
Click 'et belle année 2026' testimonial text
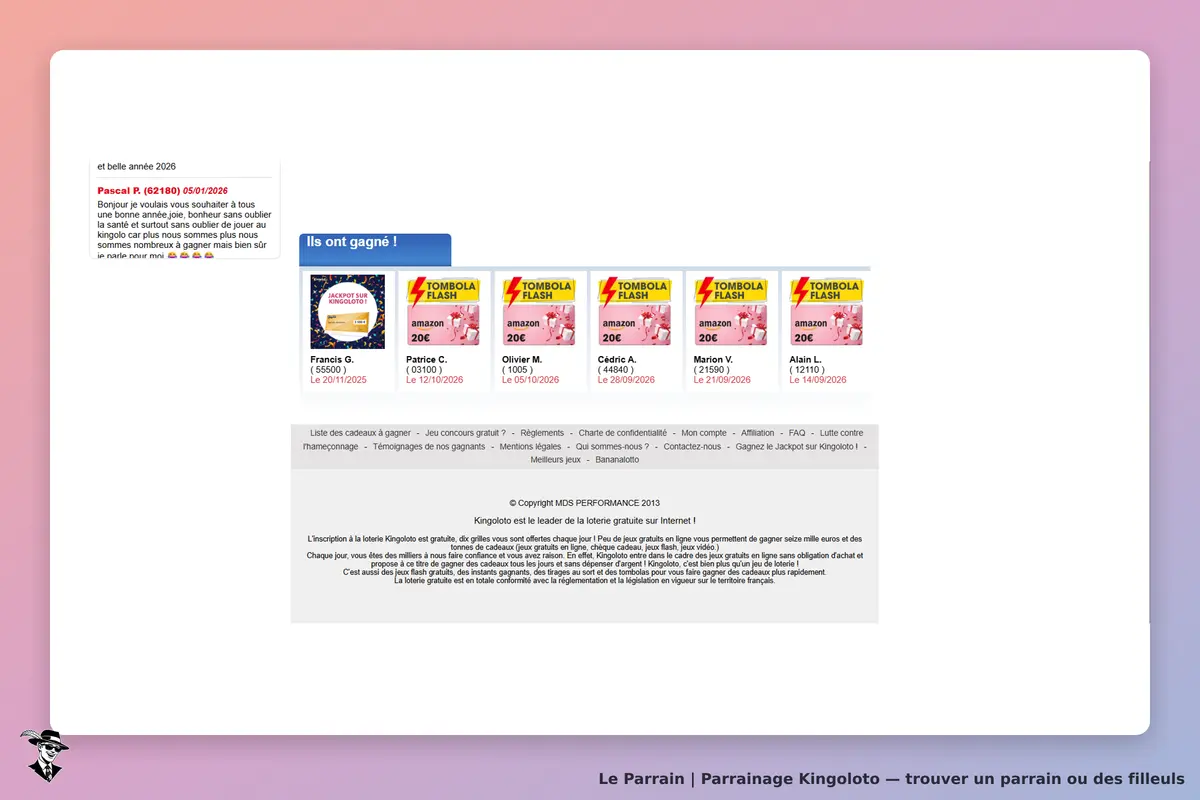click(x=136, y=166)
